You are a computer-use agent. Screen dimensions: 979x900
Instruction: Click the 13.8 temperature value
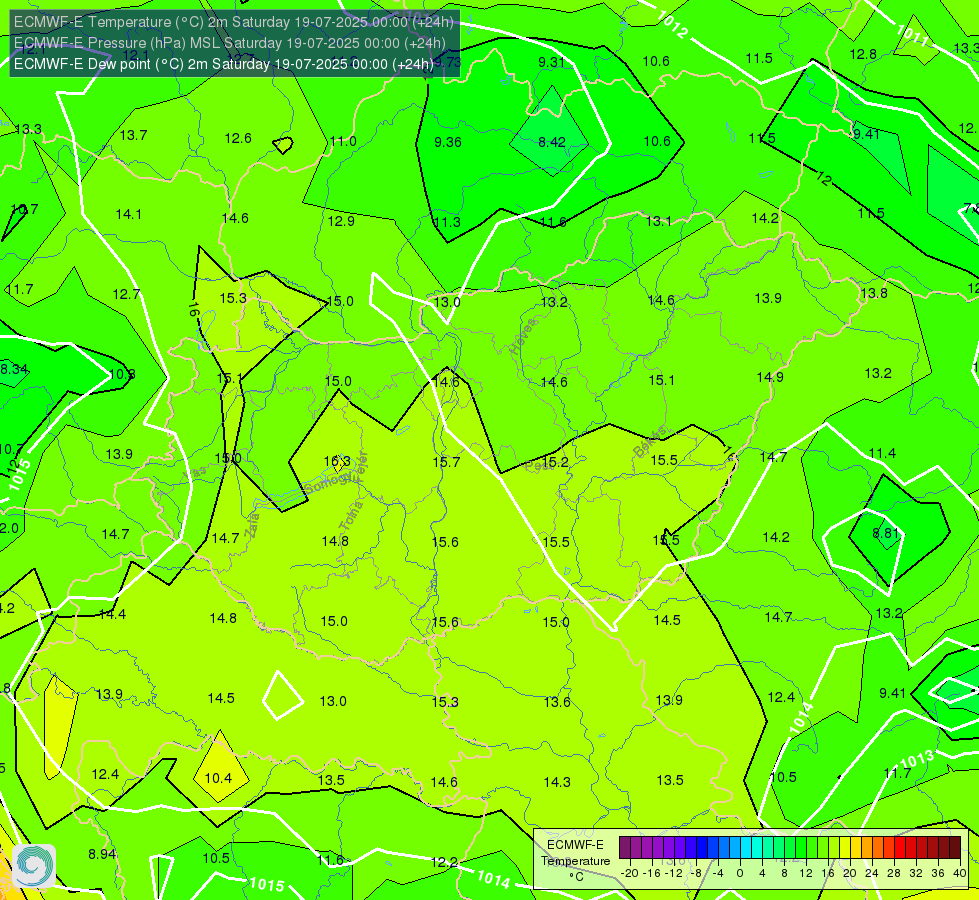click(x=873, y=294)
